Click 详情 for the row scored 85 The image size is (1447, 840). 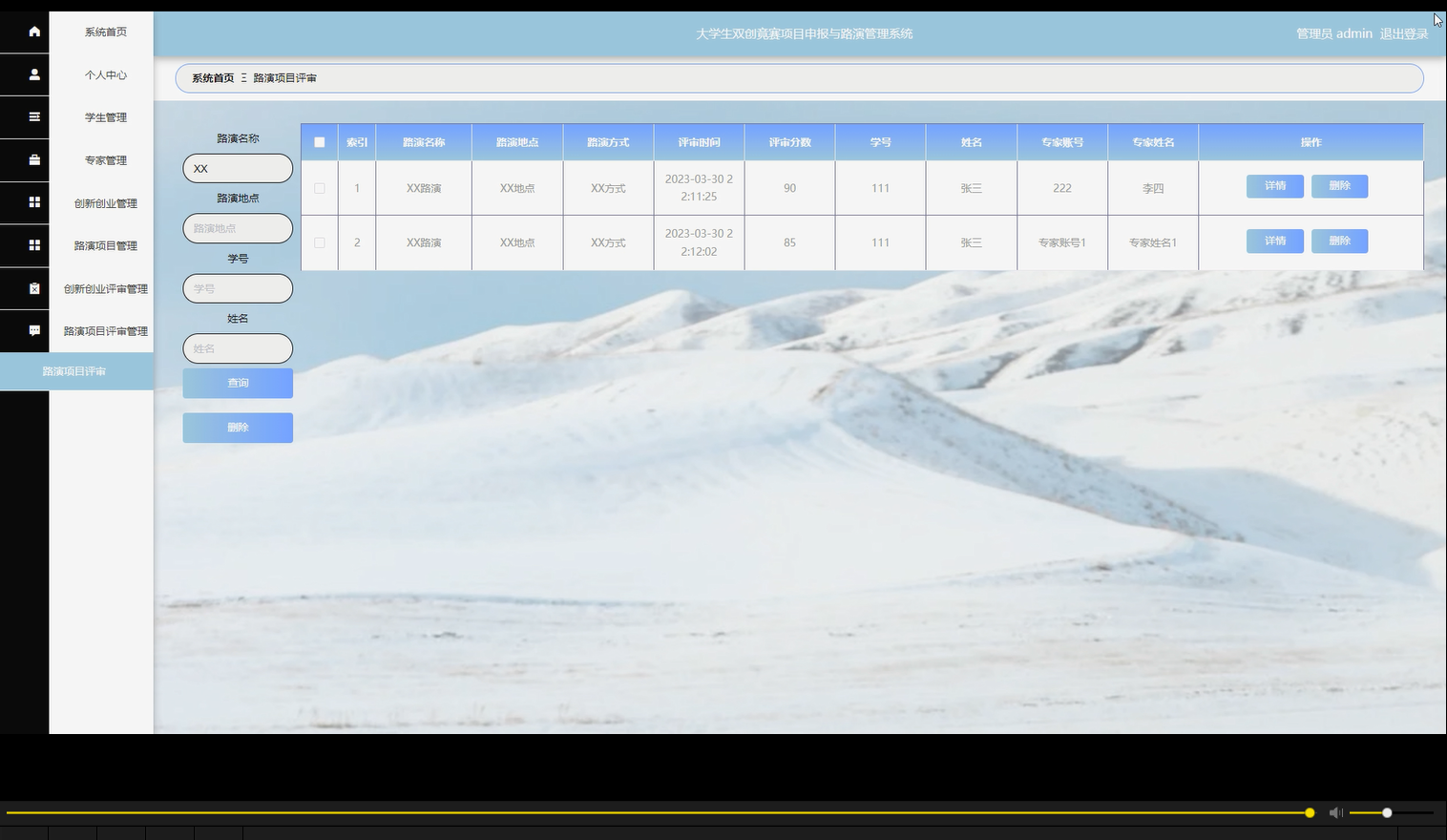[x=1275, y=241]
